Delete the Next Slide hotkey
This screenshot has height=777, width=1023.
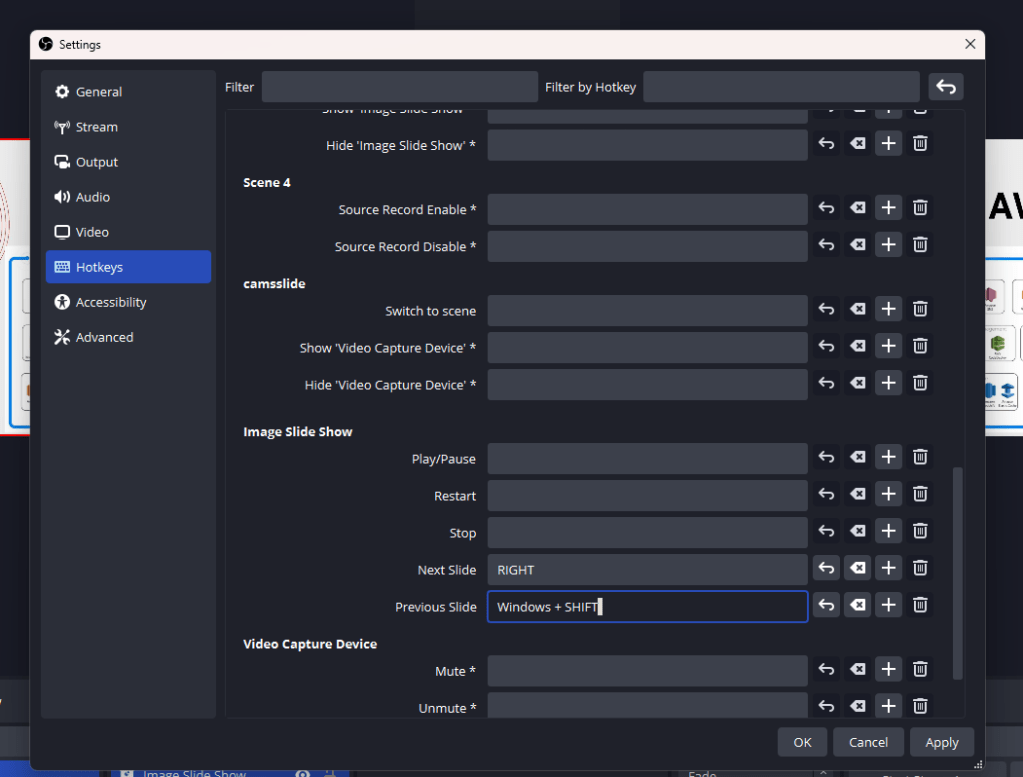coord(920,568)
